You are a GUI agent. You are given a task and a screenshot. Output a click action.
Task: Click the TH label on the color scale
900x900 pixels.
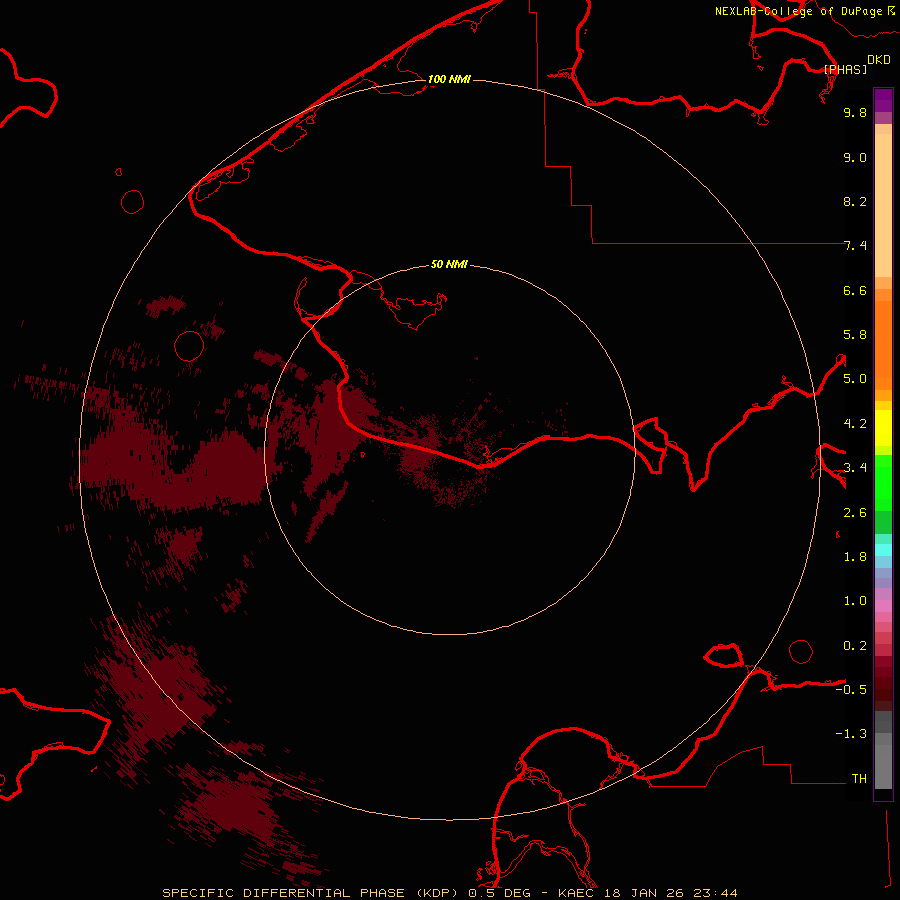(x=859, y=778)
